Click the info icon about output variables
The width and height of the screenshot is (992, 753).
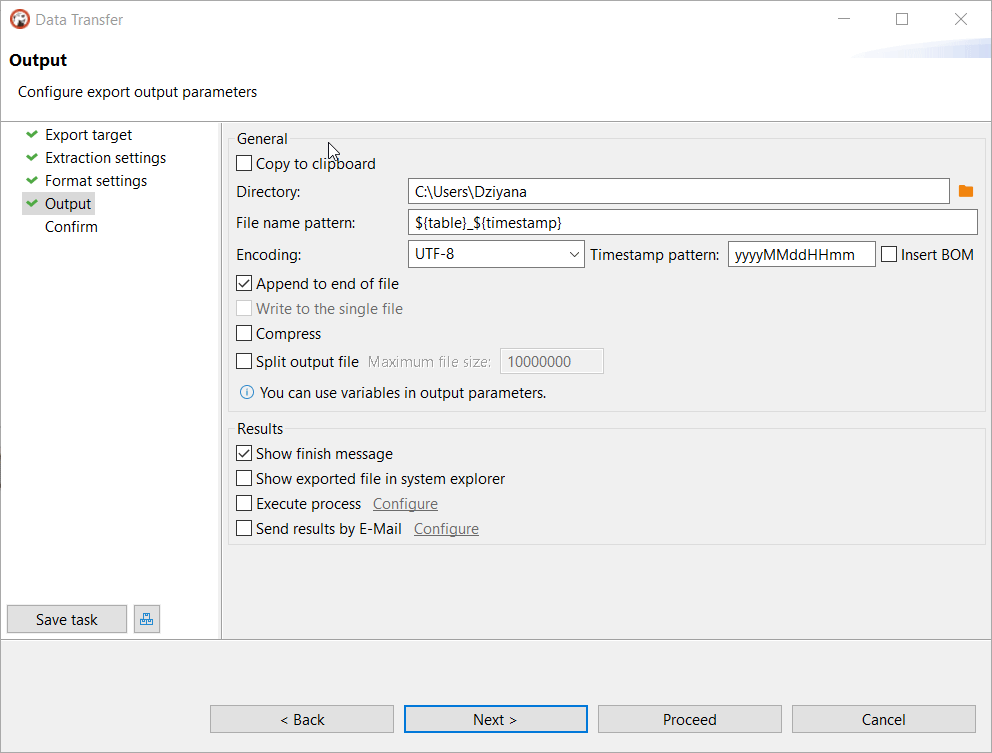[x=246, y=392]
